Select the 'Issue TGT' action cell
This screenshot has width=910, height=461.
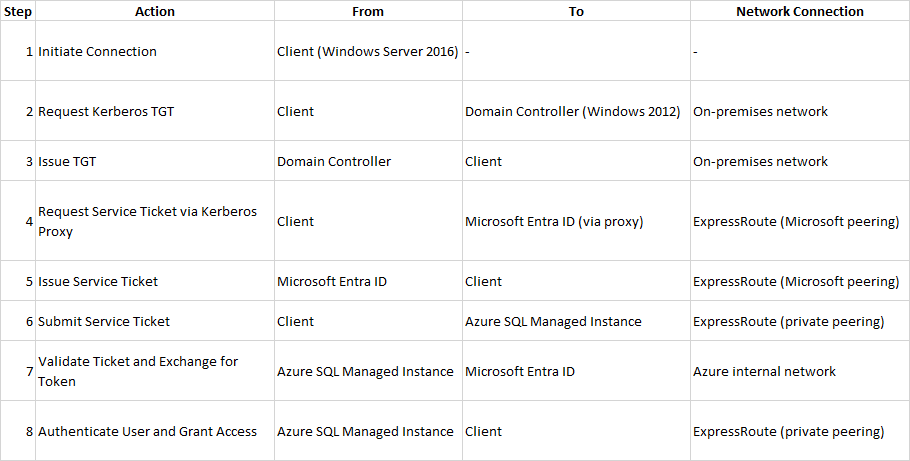(154, 161)
